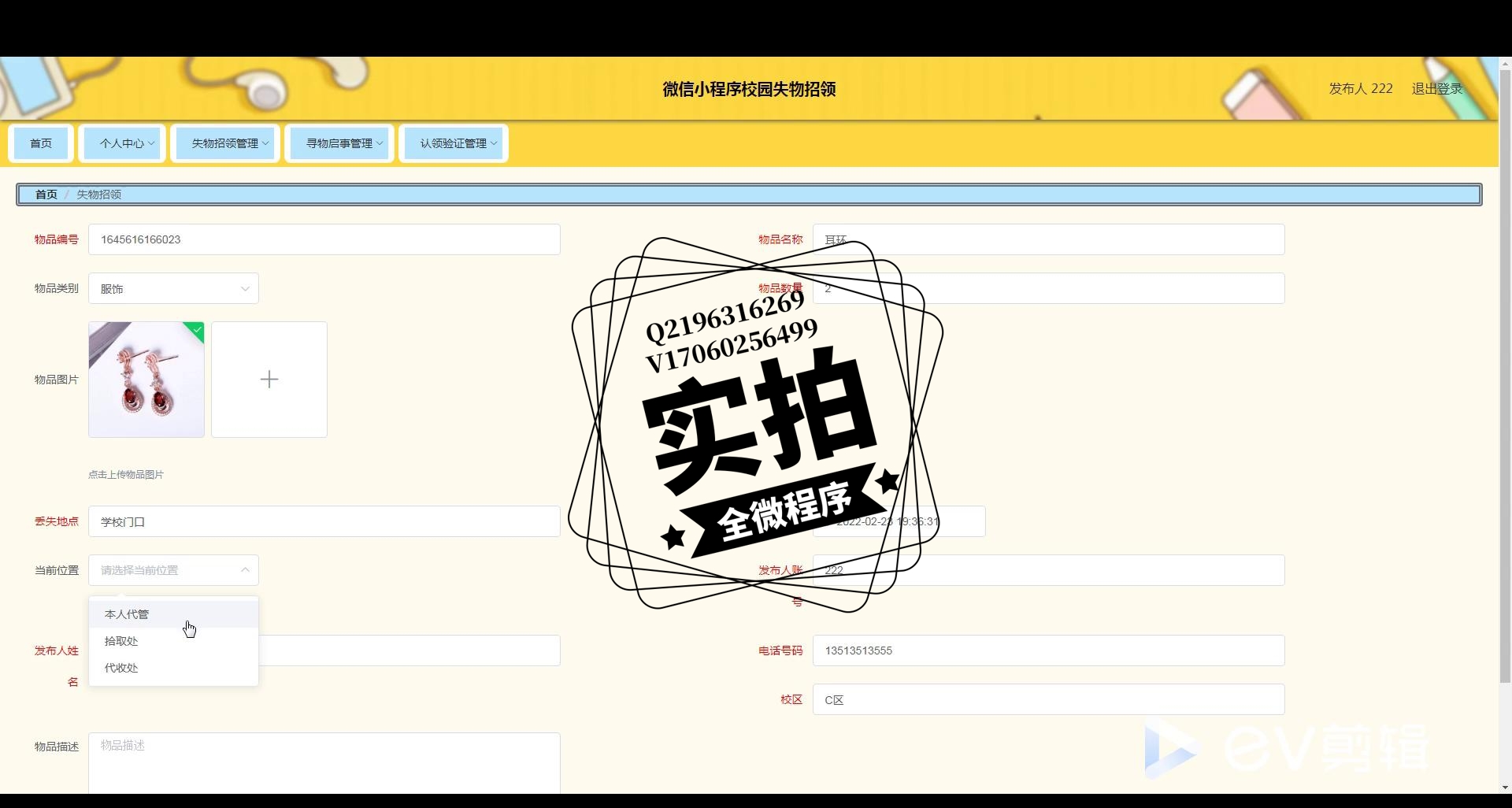
Task: Select 代收处 option
Action: click(173, 668)
